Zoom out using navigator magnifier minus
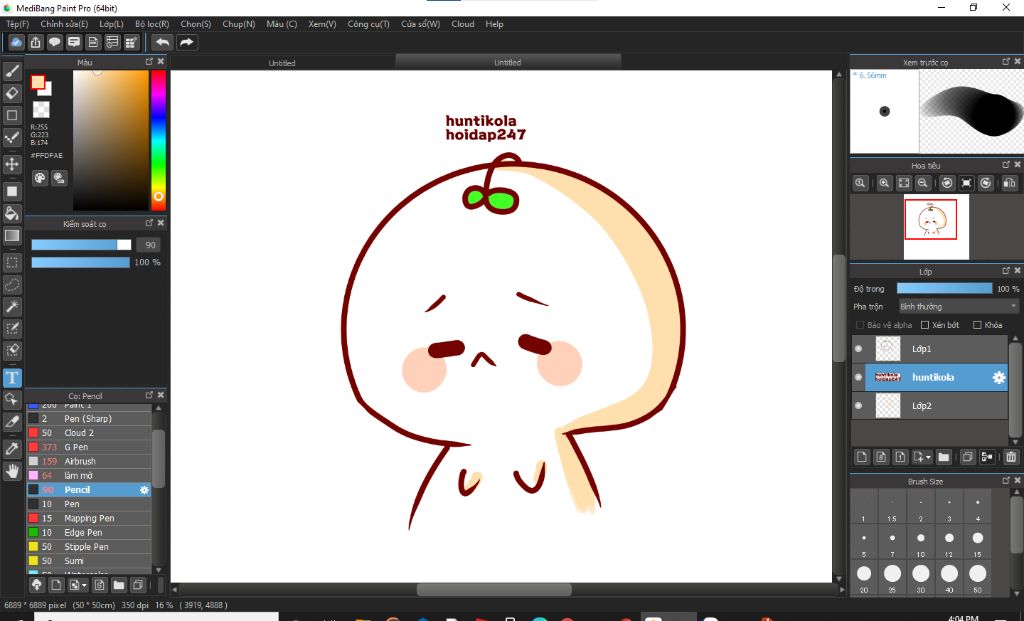Image resolution: width=1024 pixels, height=621 pixels. (923, 183)
